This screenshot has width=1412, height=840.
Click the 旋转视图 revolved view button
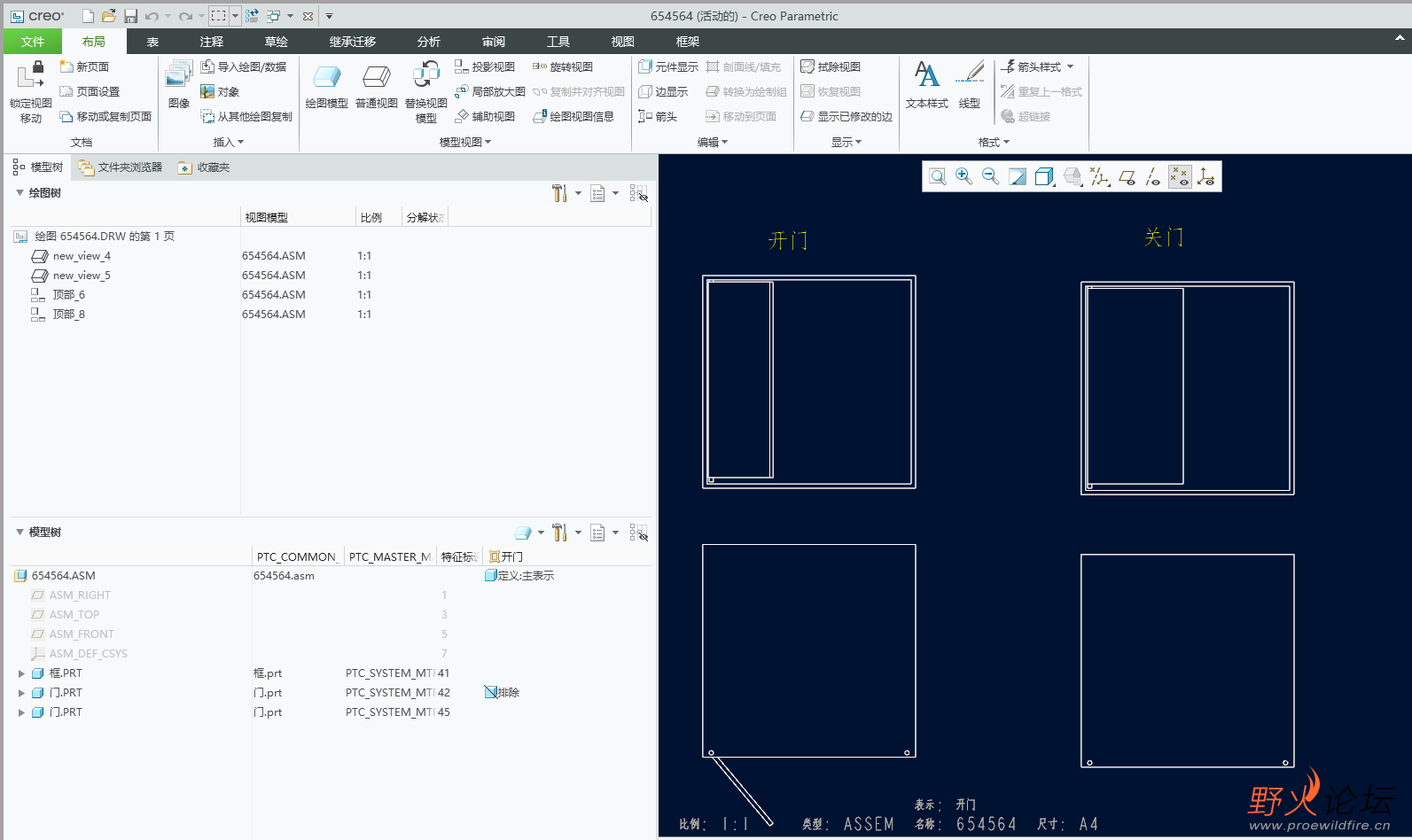563,66
